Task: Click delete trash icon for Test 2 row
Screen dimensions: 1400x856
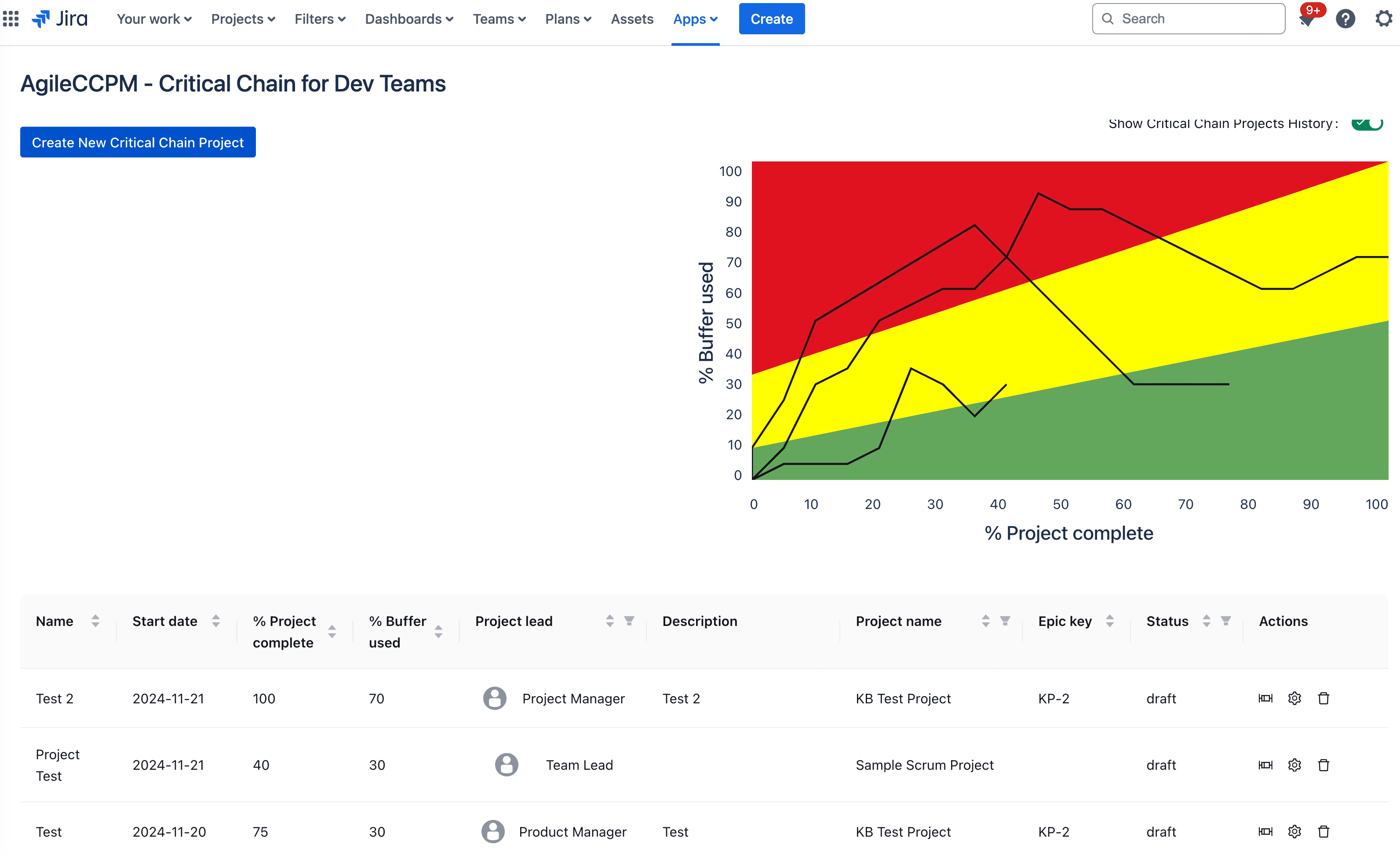Action: [x=1323, y=698]
